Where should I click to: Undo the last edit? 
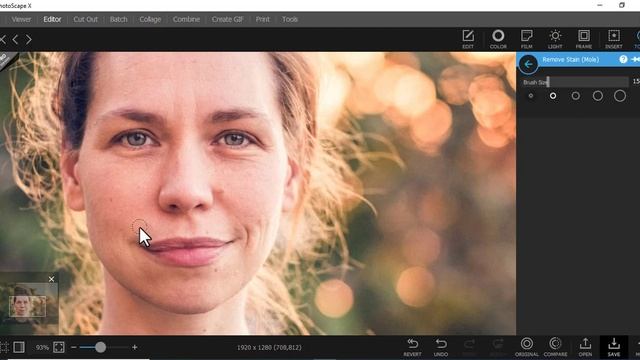(x=441, y=347)
